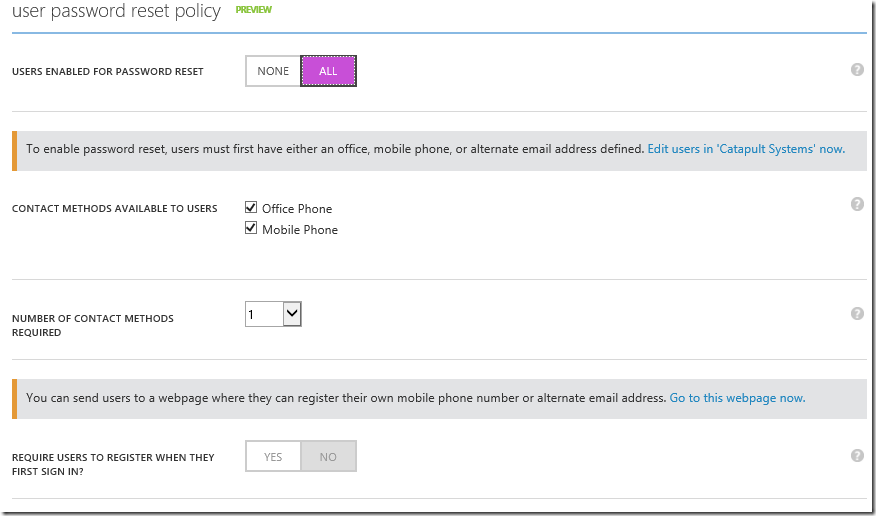
Task: Click the green PREVIEW label
Action: (254, 9)
